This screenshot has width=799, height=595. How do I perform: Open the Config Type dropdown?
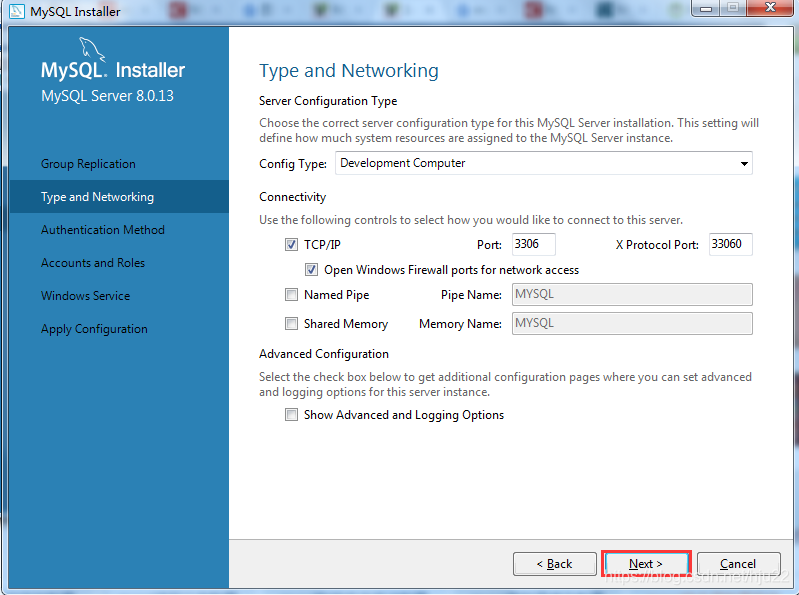pyautogui.click(x=544, y=163)
